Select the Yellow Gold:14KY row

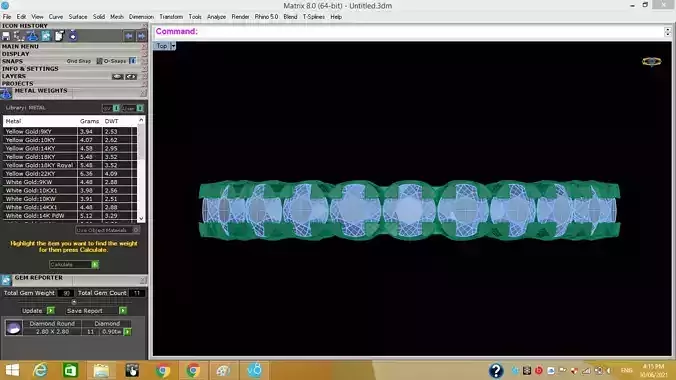(x=70, y=148)
